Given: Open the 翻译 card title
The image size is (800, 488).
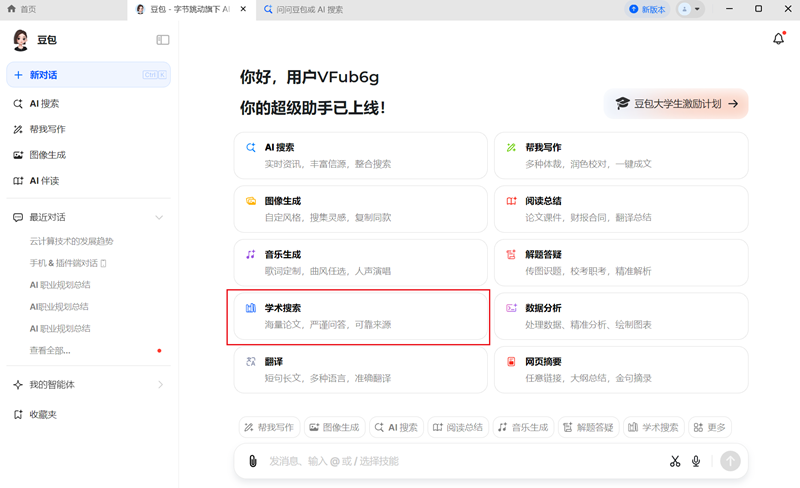Looking at the screenshot, I should 273,362.
